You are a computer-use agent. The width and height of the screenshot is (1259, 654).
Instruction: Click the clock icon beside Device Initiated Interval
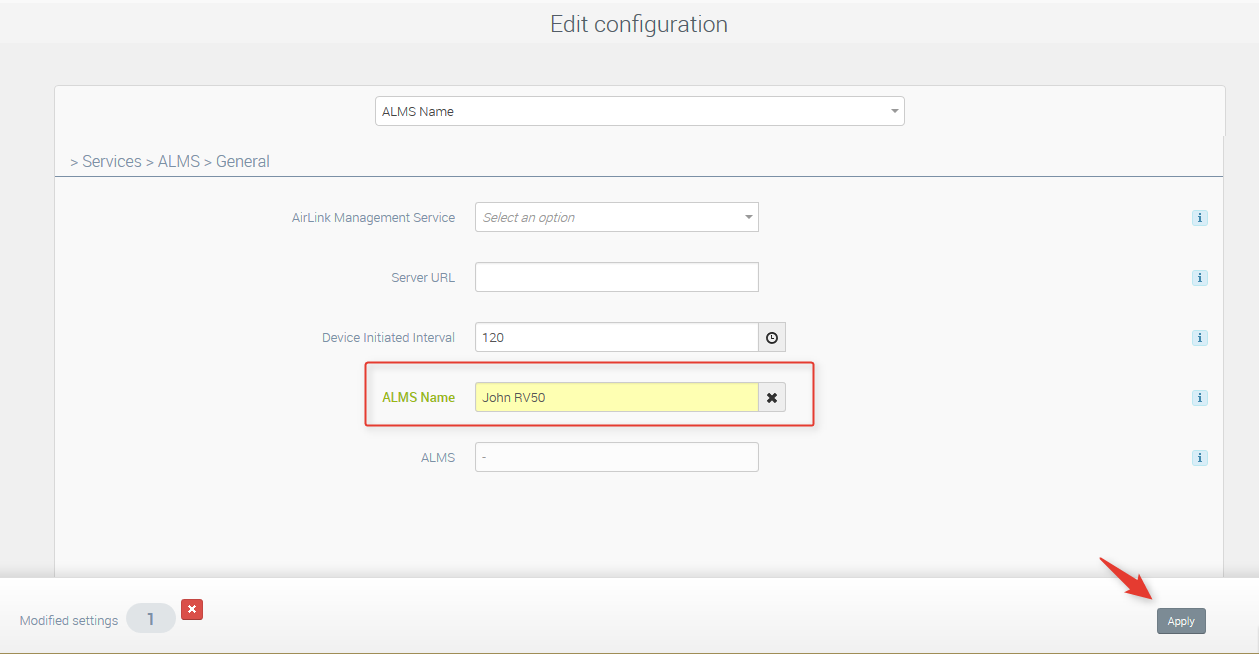[772, 338]
